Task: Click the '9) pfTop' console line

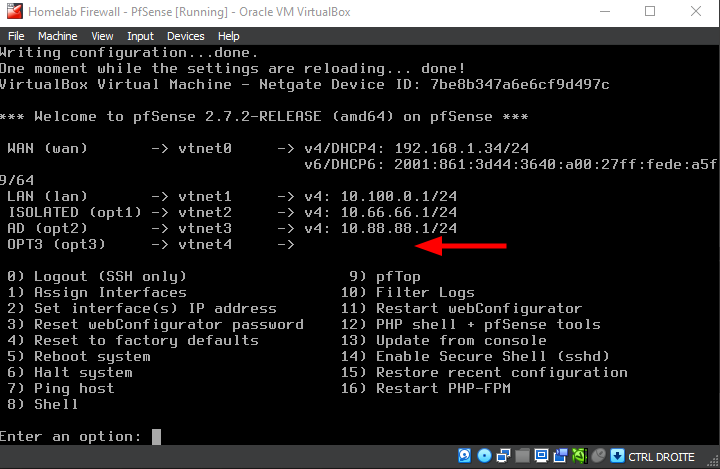Action: click(x=385, y=277)
